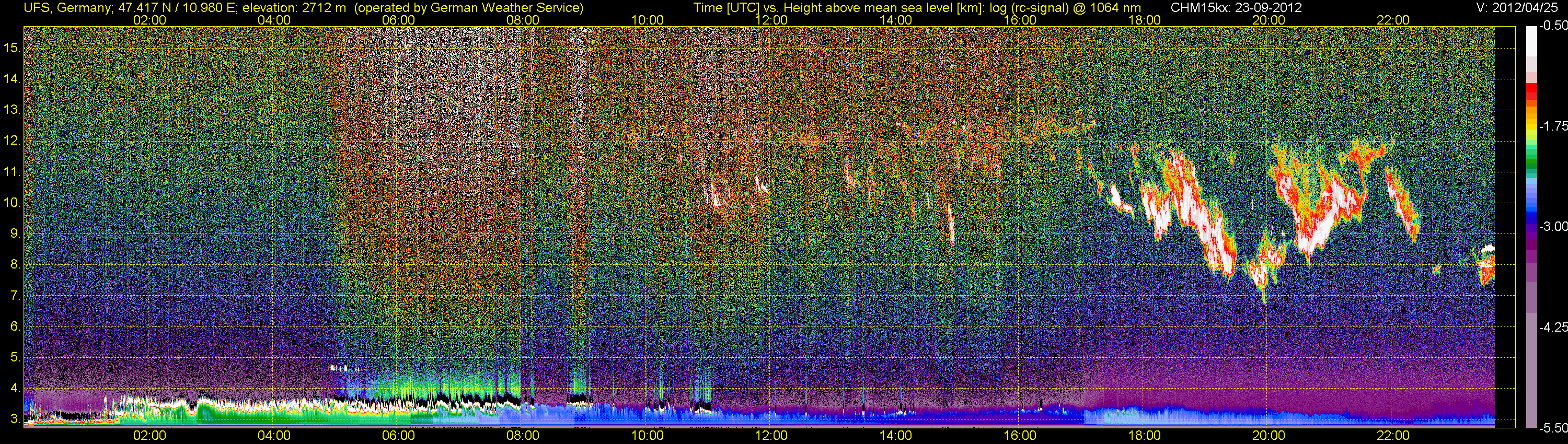Click the 22:00 label on bottom time axis

(1393, 436)
